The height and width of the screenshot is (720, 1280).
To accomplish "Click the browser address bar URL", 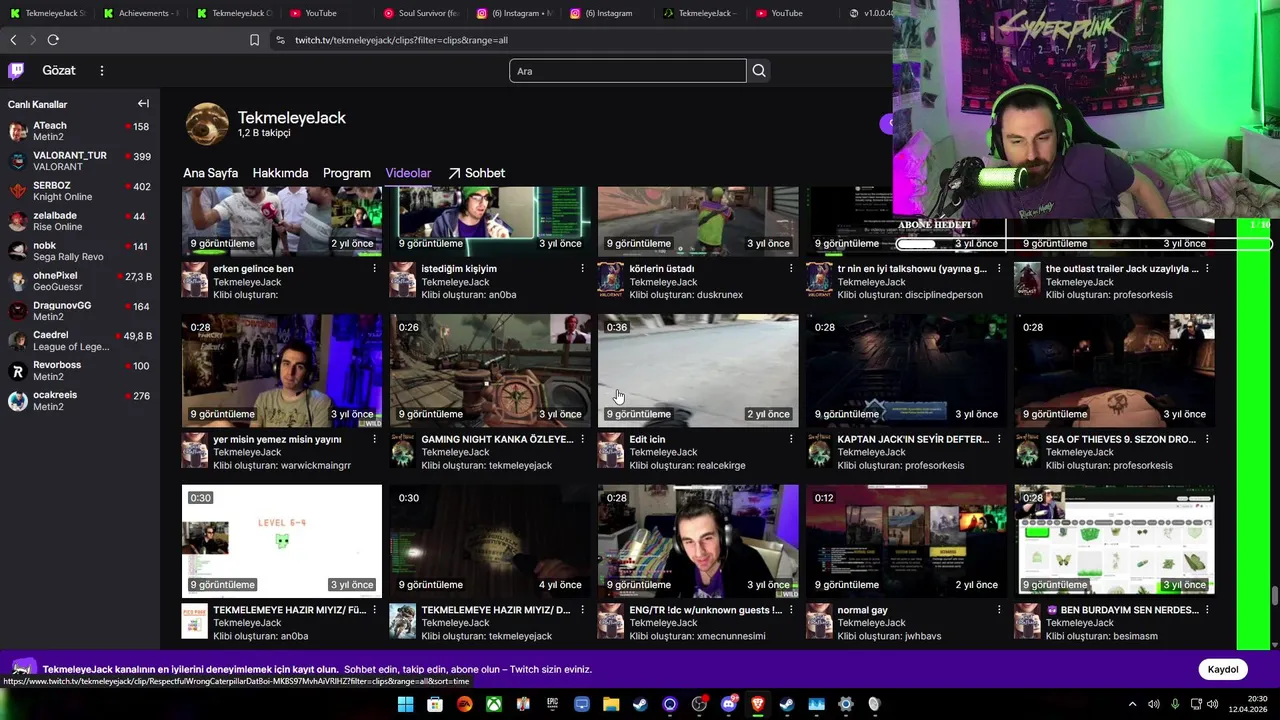I will pos(401,40).
